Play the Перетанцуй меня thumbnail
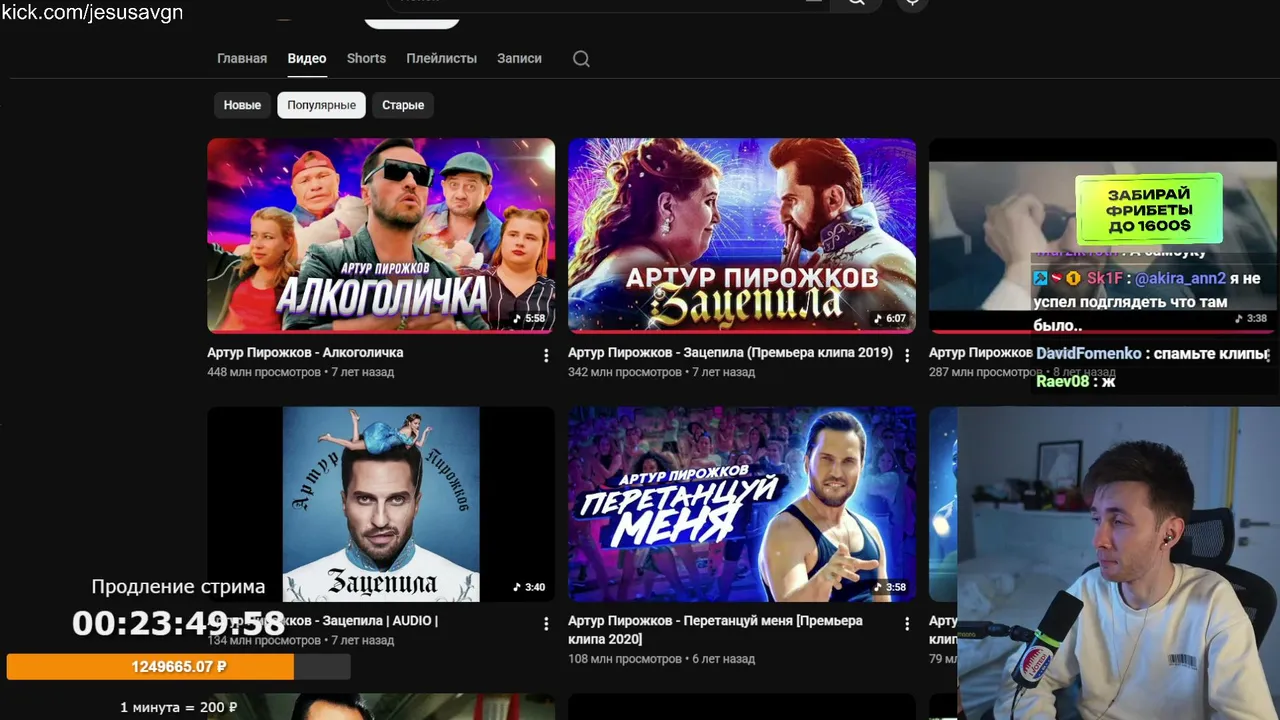 [742, 504]
